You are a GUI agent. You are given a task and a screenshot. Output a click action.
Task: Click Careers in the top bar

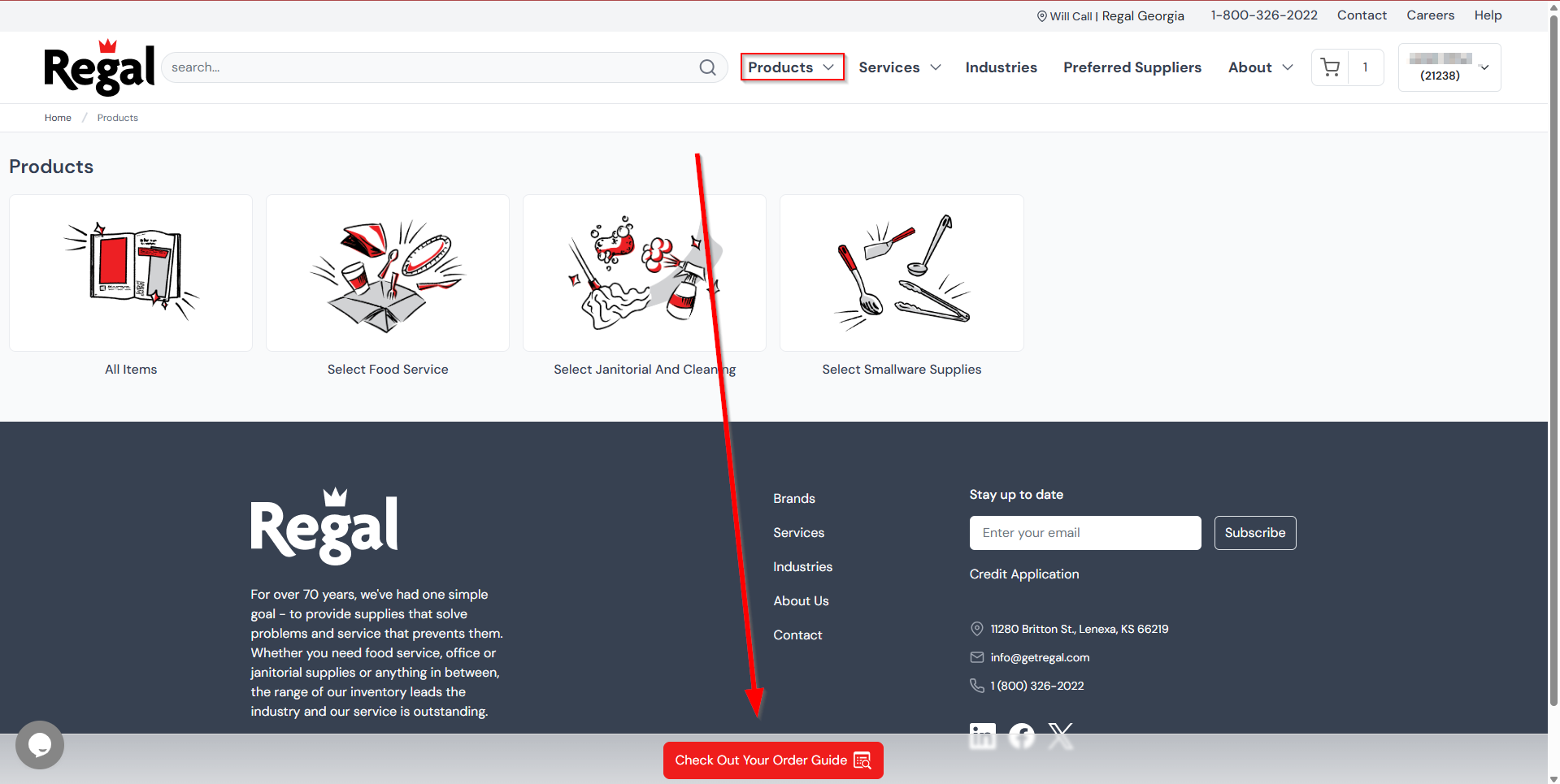(1430, 15)
